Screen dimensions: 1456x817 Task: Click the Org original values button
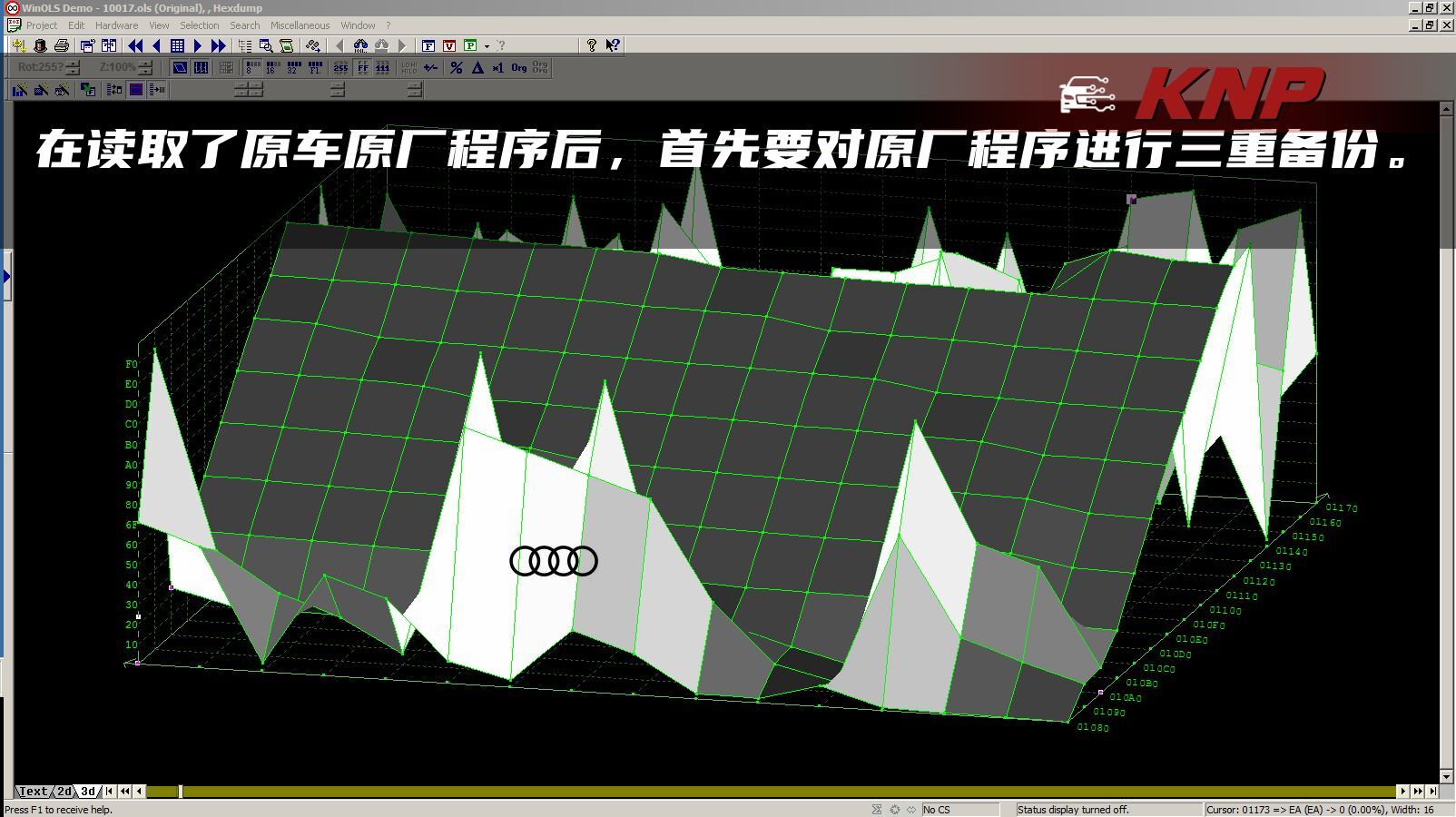click(518, 67)
